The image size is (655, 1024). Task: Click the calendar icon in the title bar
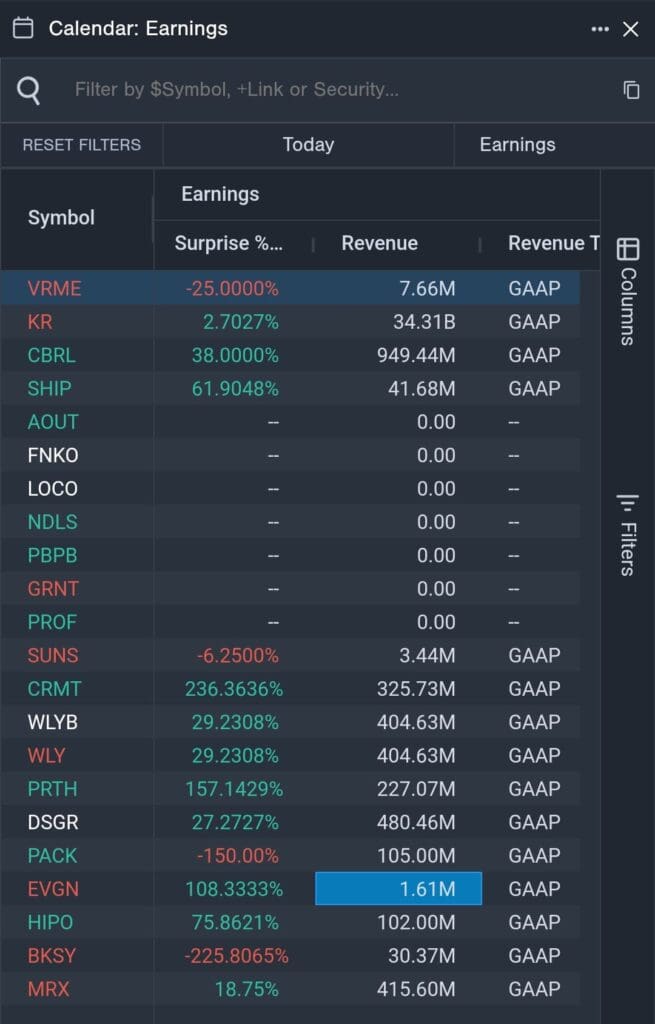coord(23,29)
